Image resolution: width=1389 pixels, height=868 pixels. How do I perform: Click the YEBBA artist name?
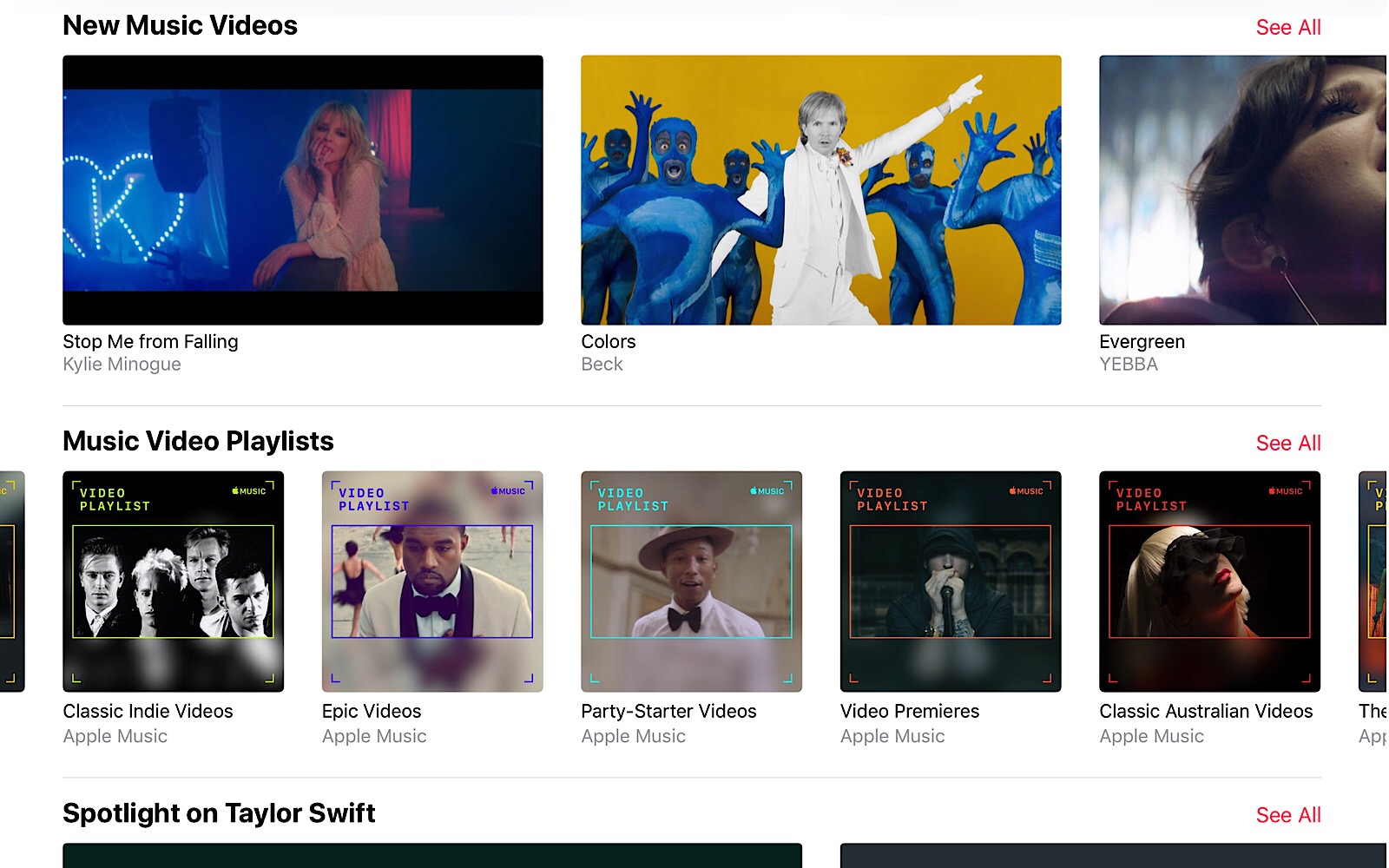coord(1129,365)
